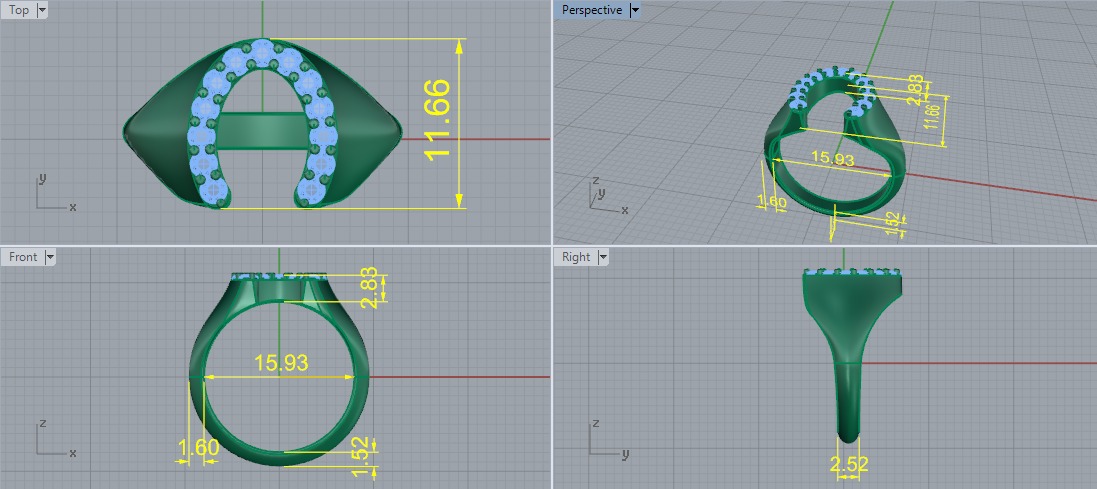Image resolution: width=1097 pixels, height=489 pixels.
Task: Activate the Right viewport title label
Action: 576,257
